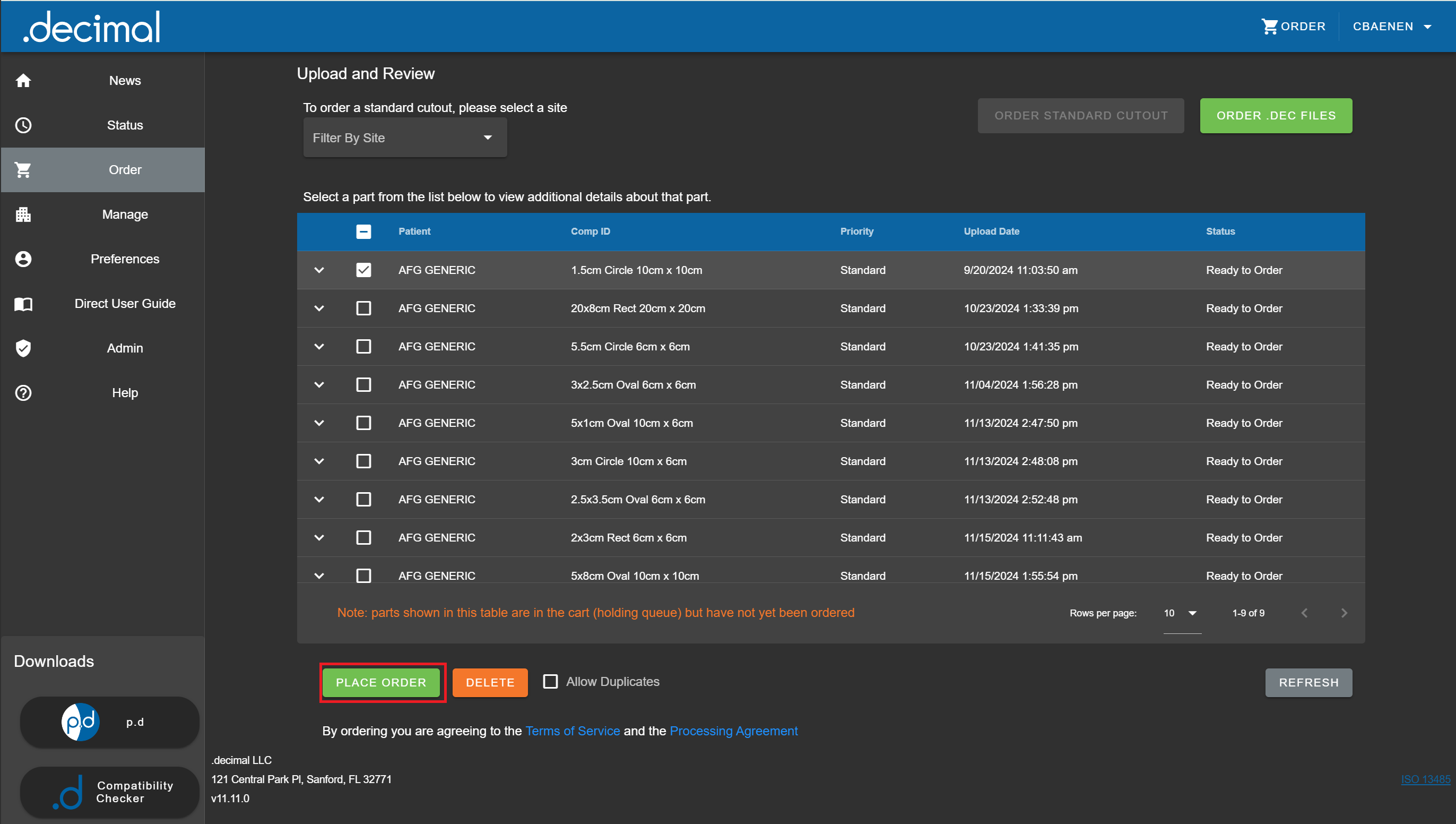Image resolution: width=1456 pixels, height=824 pixels.
Task: Click the PLACE ORDER button
Action: pos(381,683)
